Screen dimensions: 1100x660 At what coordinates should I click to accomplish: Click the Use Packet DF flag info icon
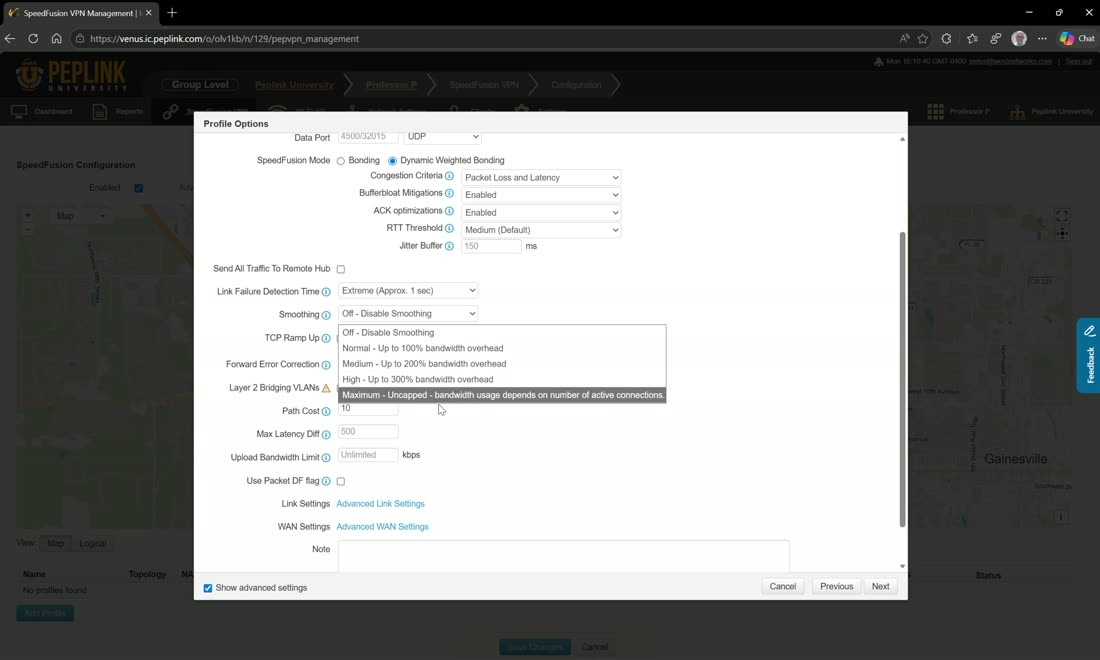click(326, 481)
